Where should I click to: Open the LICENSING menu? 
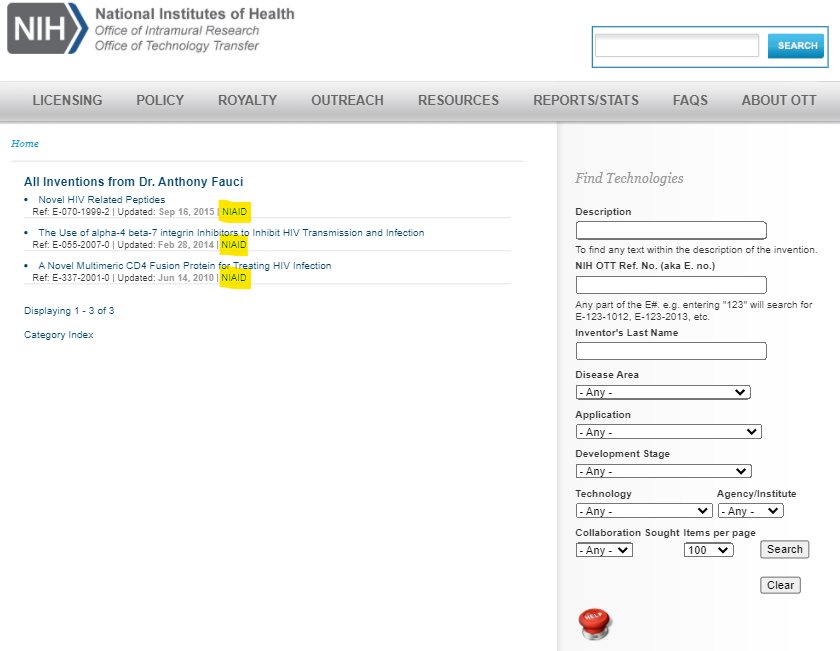pyautogui.click(x=67, y=100)
